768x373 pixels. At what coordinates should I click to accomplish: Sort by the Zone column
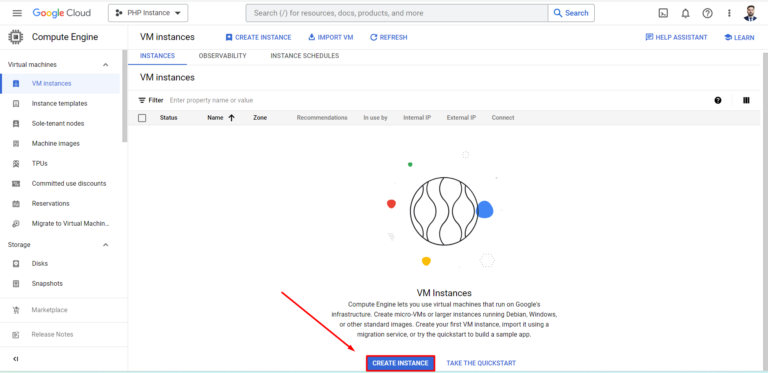click(x=260, y=118)
